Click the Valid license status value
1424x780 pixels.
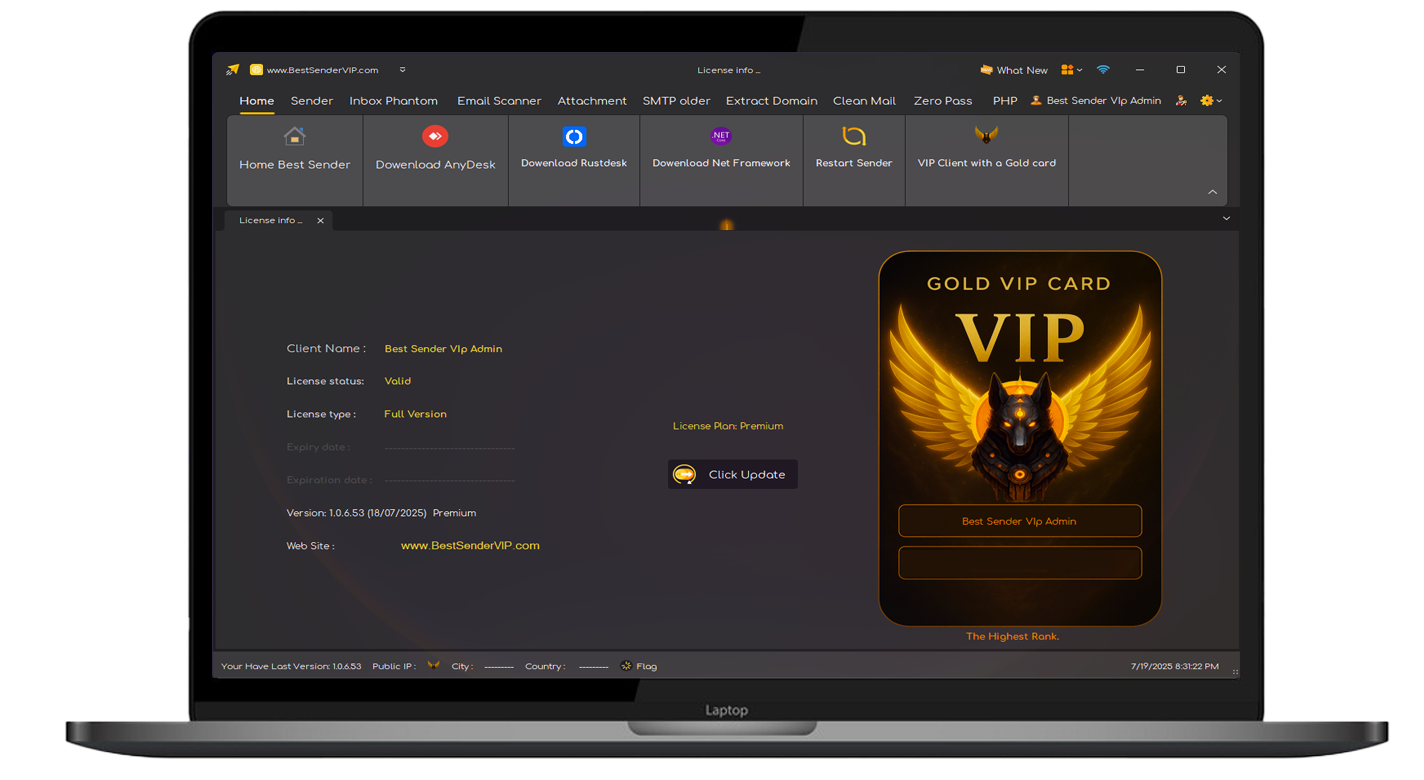[398, 381]
